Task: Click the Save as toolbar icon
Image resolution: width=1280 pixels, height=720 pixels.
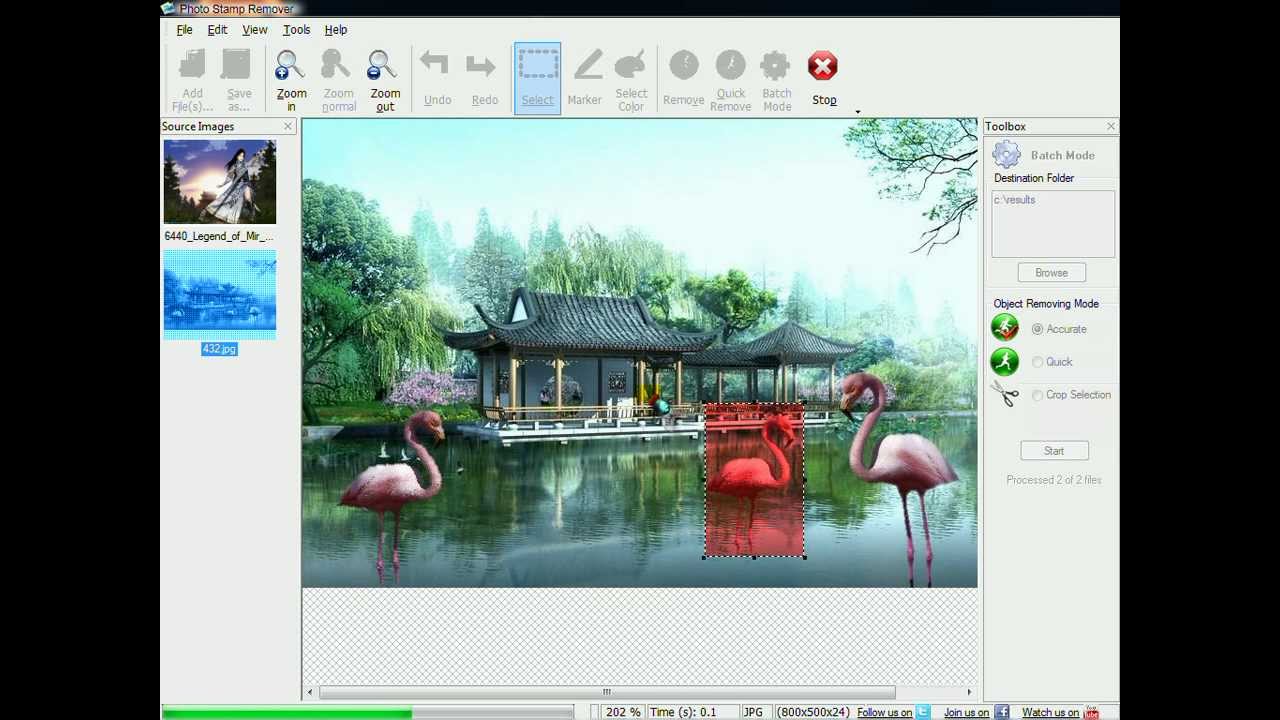Action: [238, 66]
